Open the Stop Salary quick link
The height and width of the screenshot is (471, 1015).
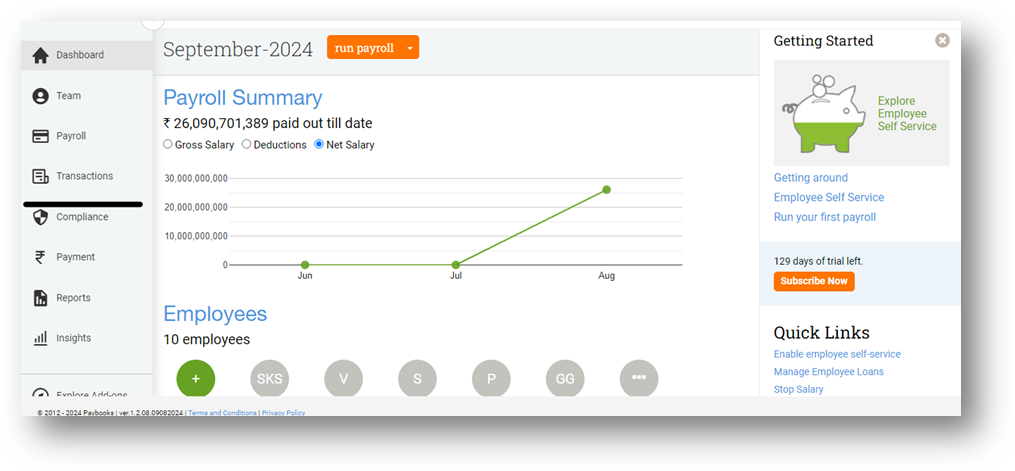click(x=799, y=389)
